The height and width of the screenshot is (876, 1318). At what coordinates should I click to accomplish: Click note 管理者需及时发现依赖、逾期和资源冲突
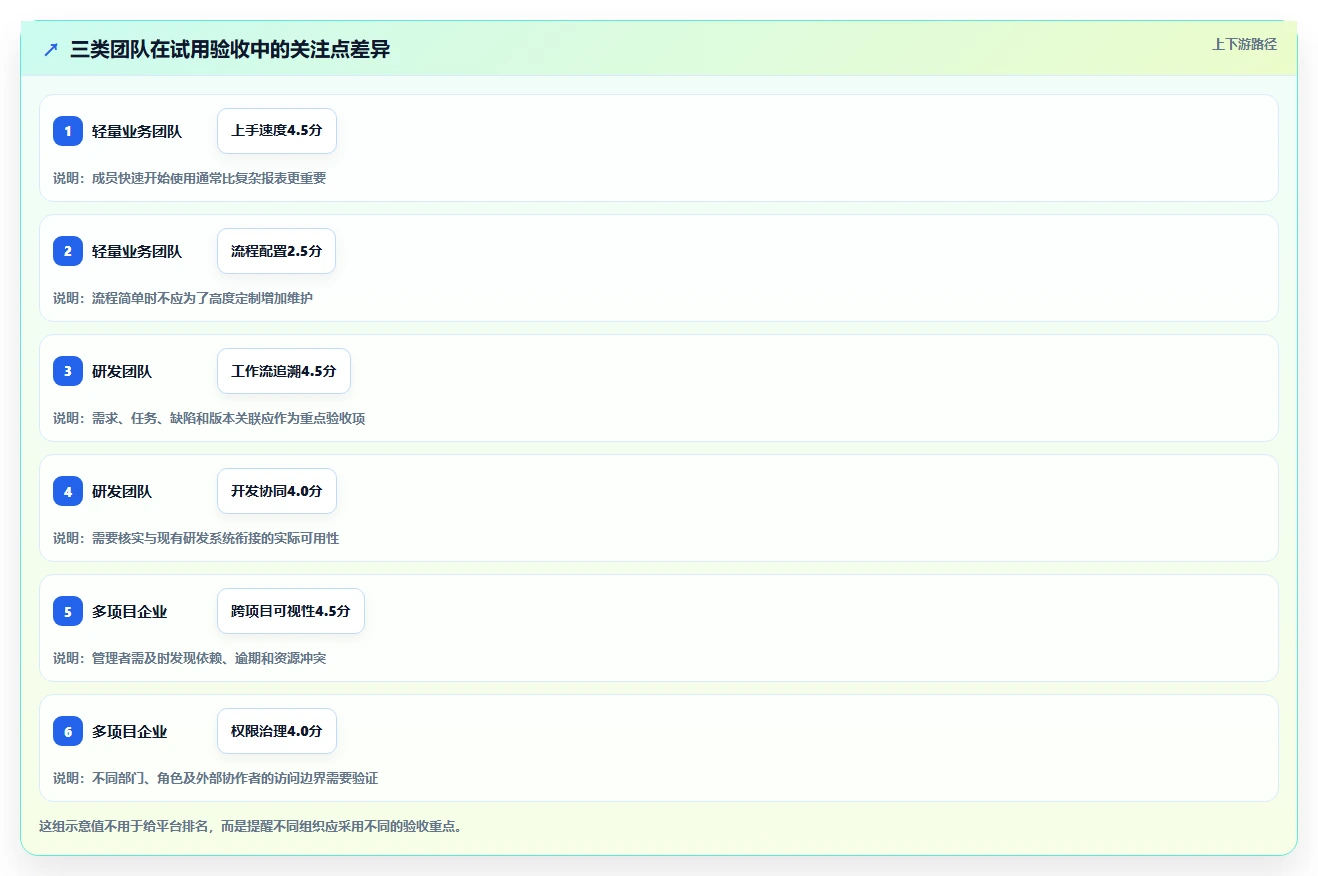pos(209,658)
